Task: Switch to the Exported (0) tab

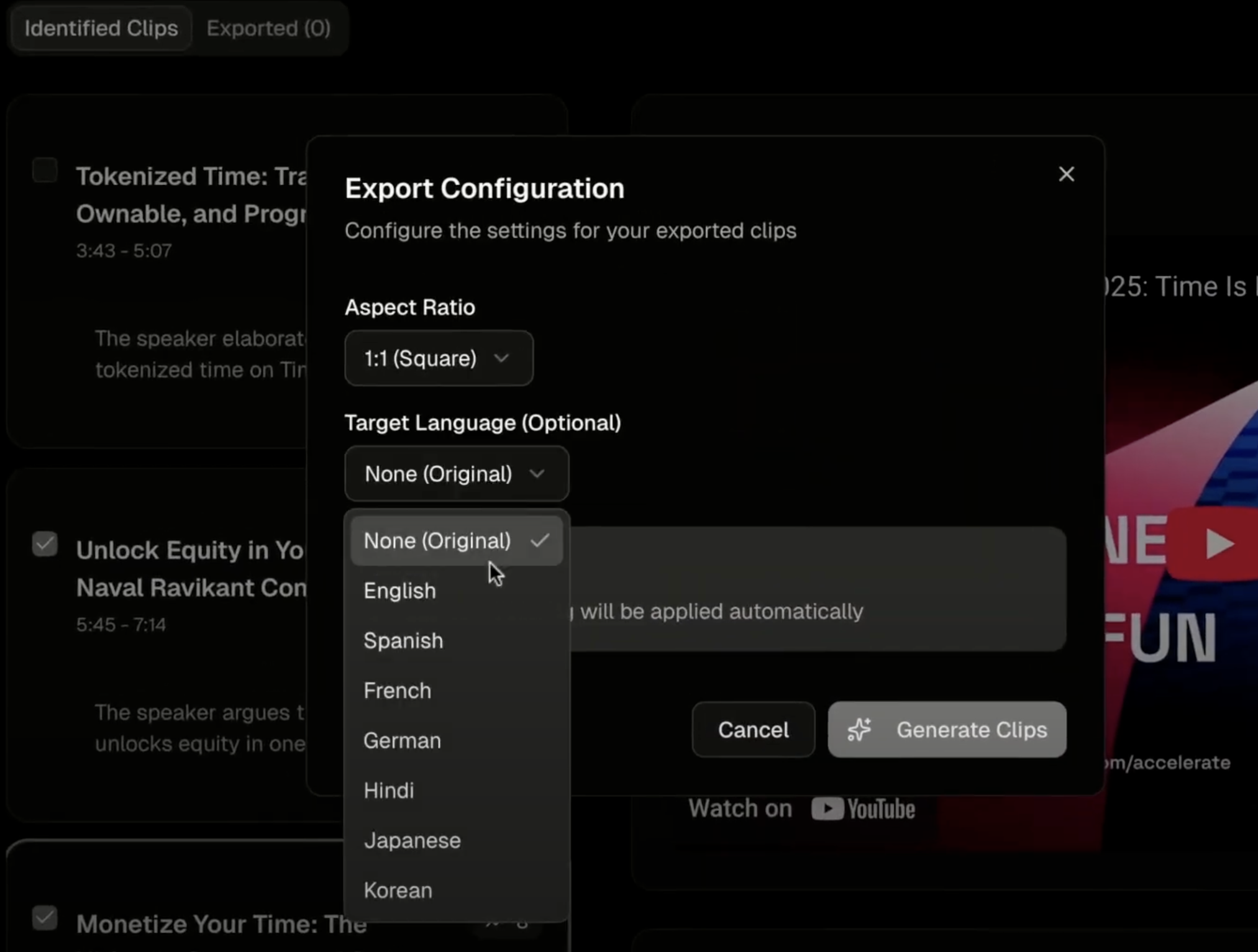Action: 268,29
